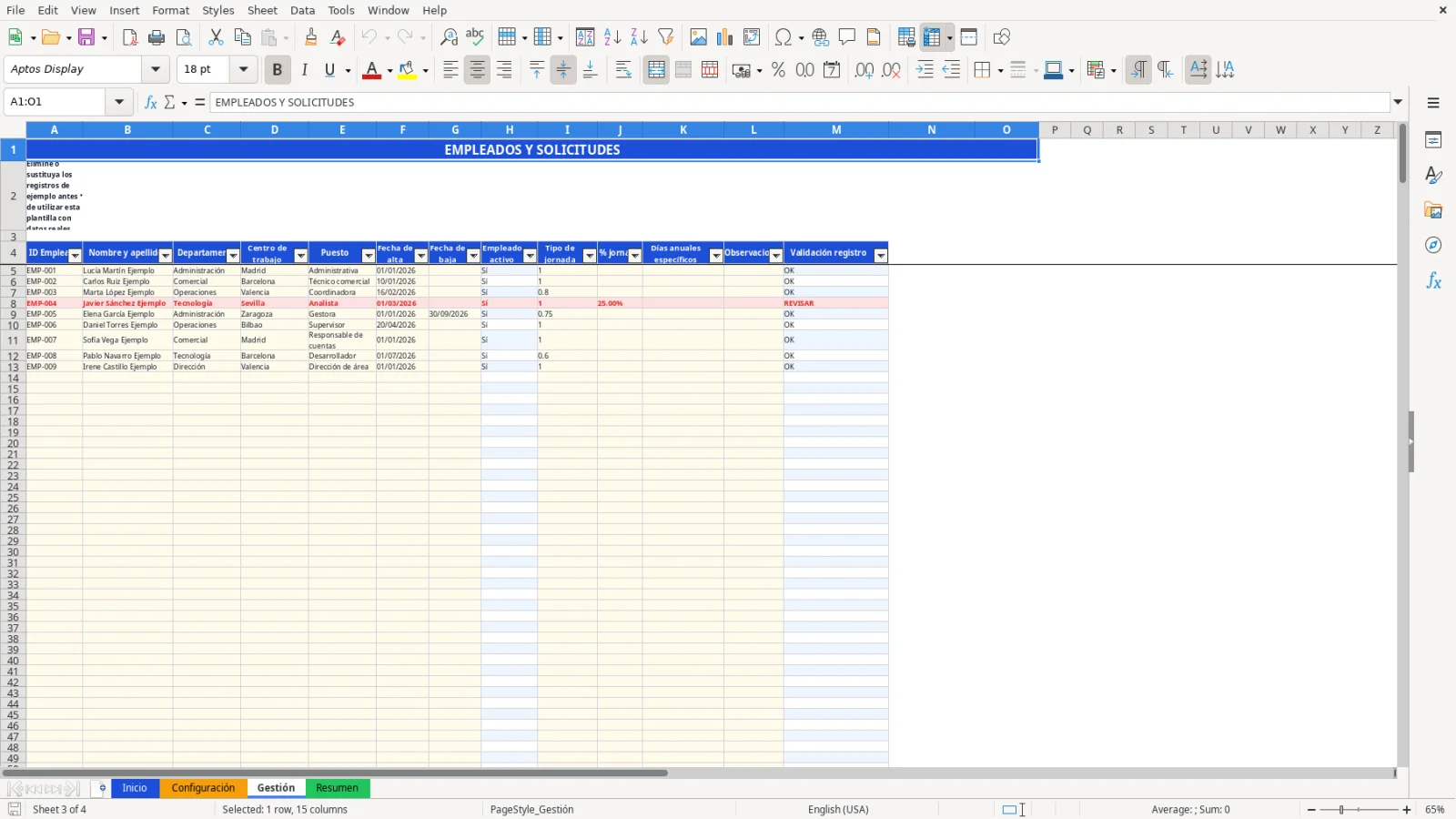Open font color dropdown arrow
1456x819 pixels.
pos(389,70)
